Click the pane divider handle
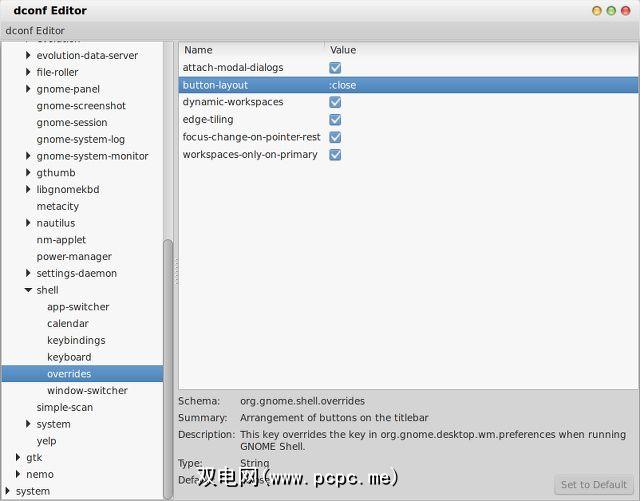This screenshot has height=501, width=640. click(176, 271)
